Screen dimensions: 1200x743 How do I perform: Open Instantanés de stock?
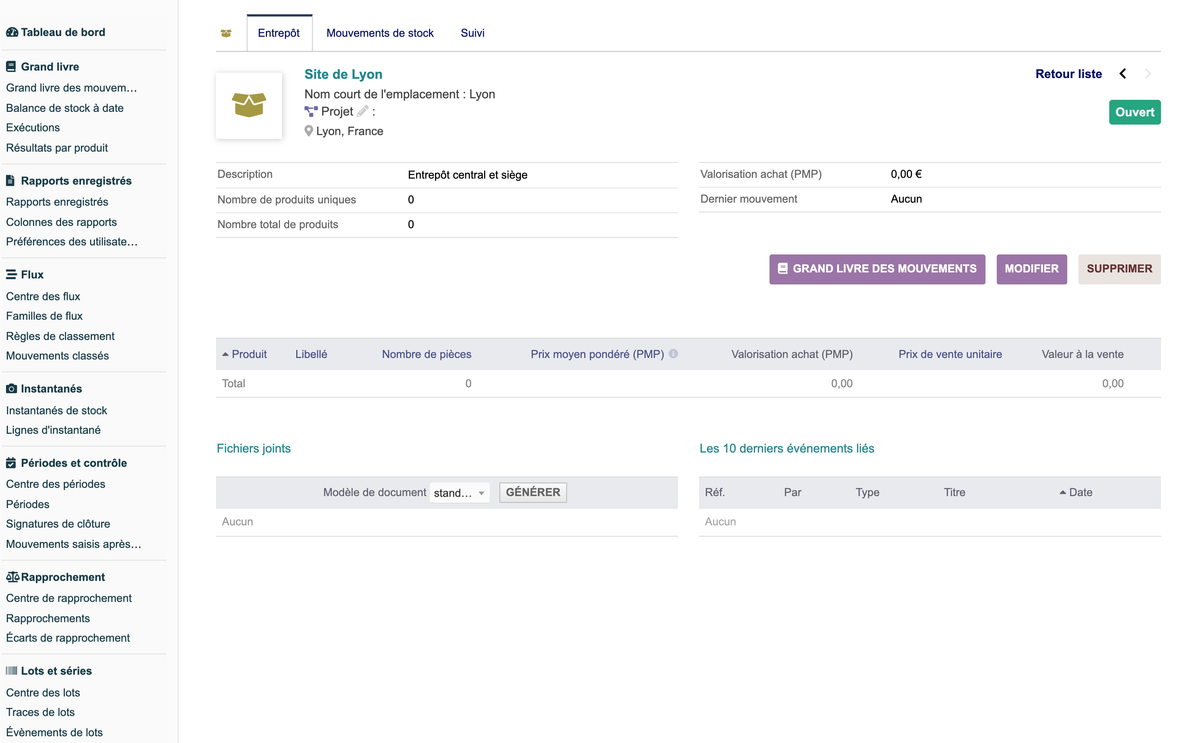(57, 410)
